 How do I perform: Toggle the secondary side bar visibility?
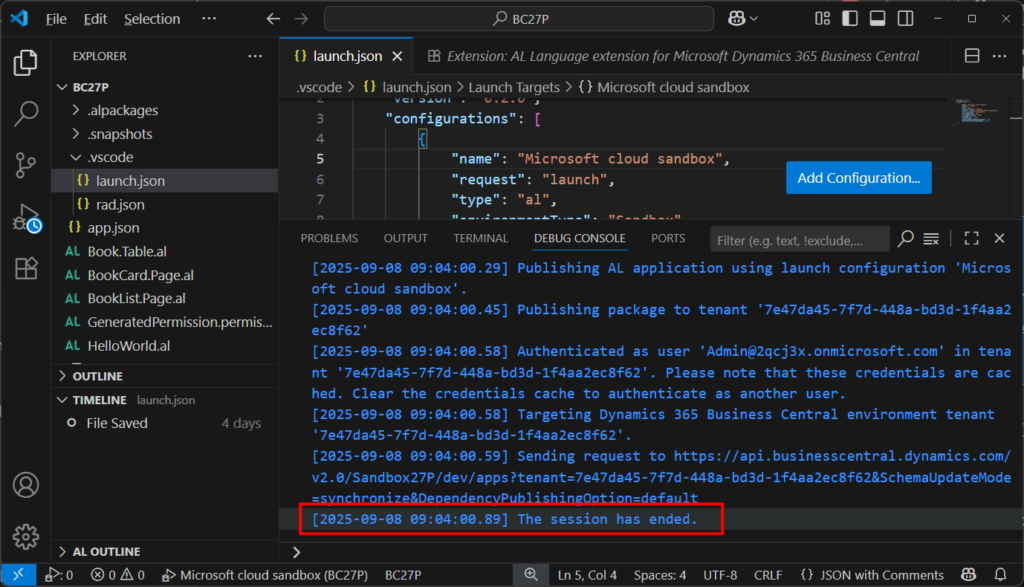[905, 19]
